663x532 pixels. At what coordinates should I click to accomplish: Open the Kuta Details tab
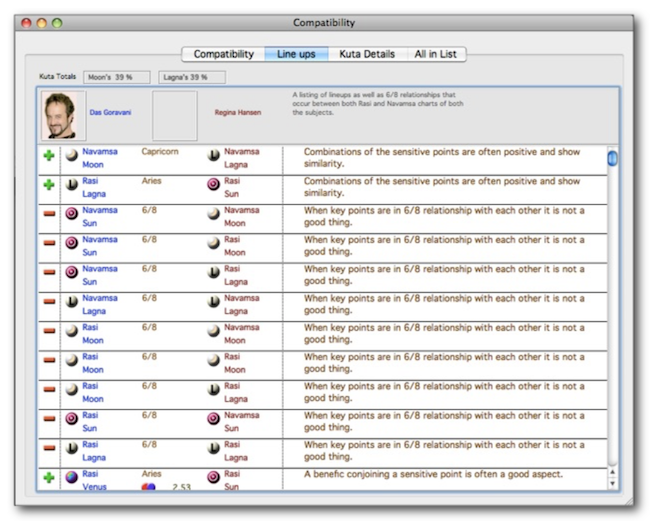pos(366,54)
